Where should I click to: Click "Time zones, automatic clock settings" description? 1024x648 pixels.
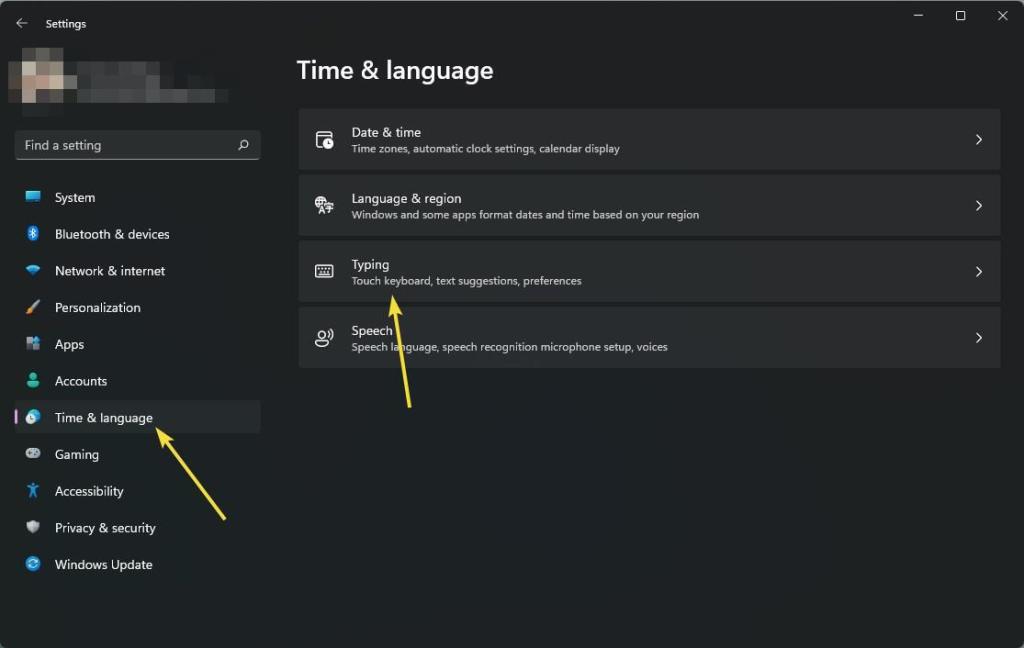[x=485, y=149]
